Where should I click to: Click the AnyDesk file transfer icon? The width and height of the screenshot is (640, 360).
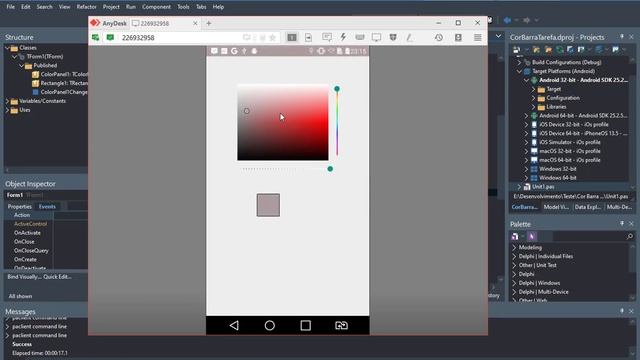point(309,37)
